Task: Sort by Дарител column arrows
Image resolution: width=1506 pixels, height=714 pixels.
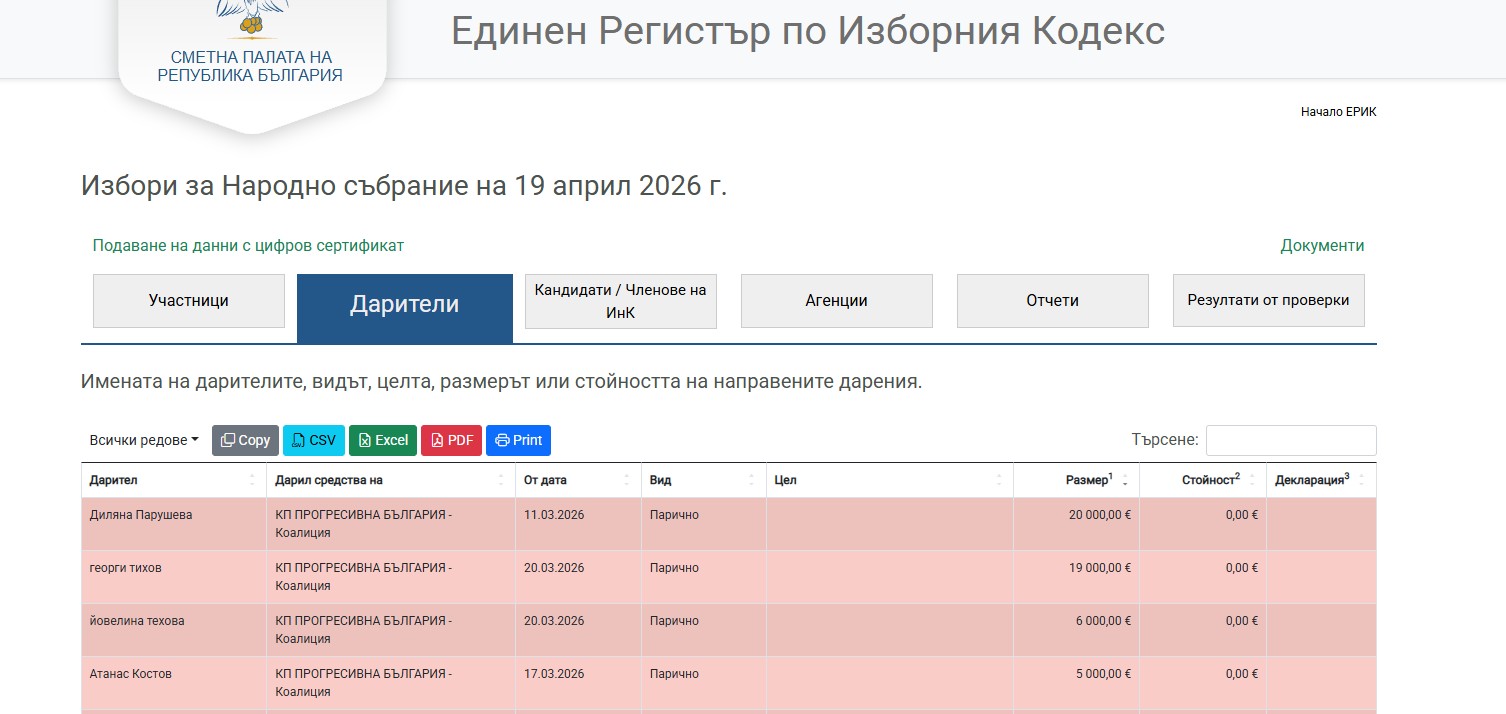Action: 252,481
